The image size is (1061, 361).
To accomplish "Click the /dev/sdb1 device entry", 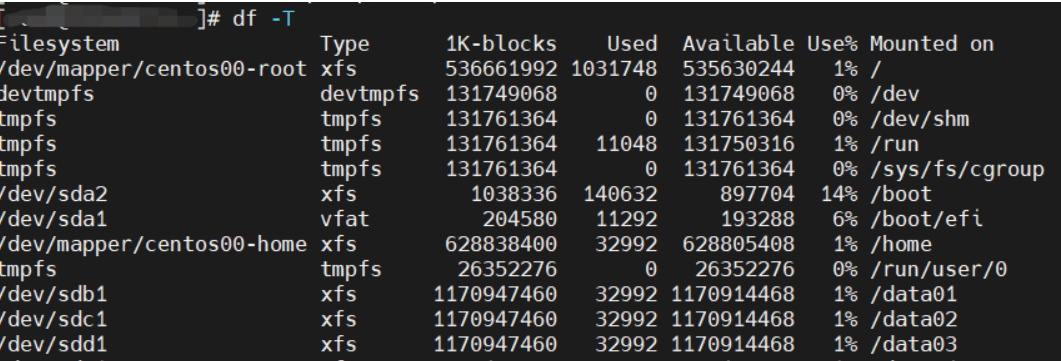I will 53,294.
